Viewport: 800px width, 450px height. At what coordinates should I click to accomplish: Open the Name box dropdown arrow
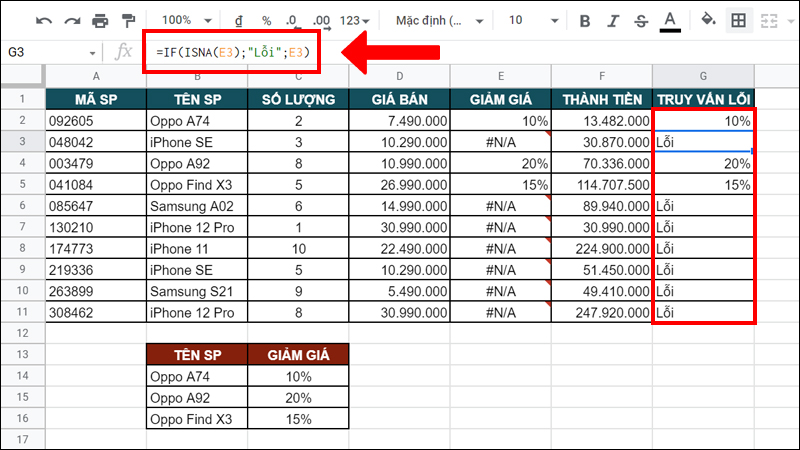pos(92,53)
